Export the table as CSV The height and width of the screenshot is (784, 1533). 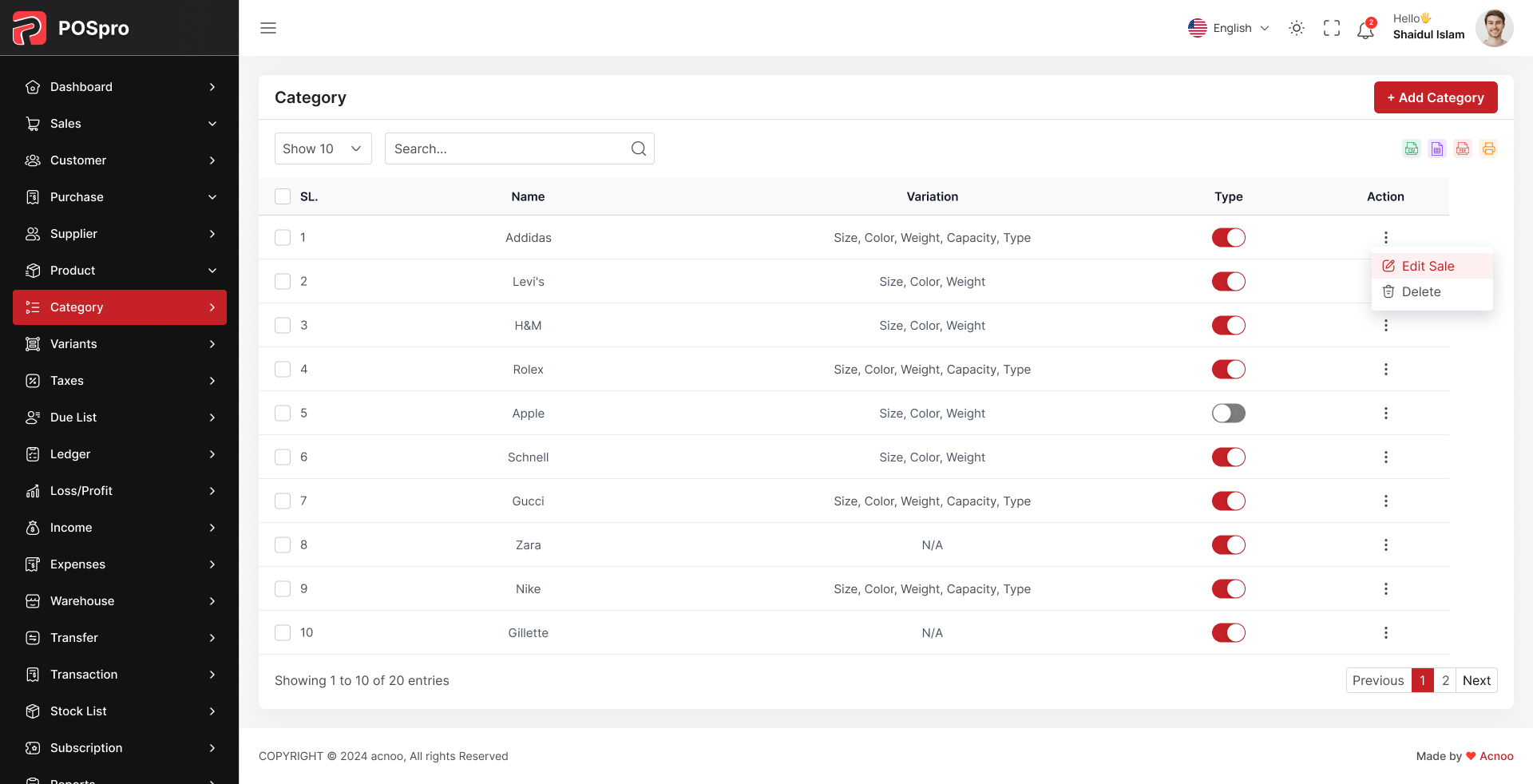pos(1412,148)
